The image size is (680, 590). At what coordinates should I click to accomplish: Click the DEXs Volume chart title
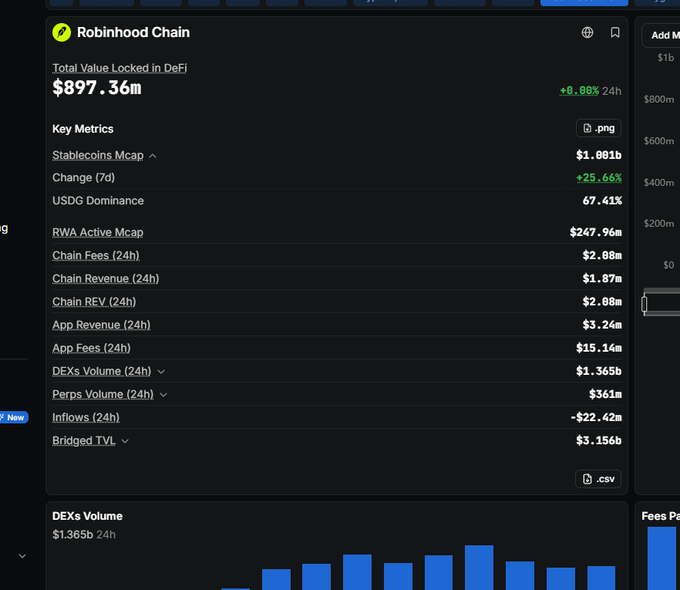[87, 516]
